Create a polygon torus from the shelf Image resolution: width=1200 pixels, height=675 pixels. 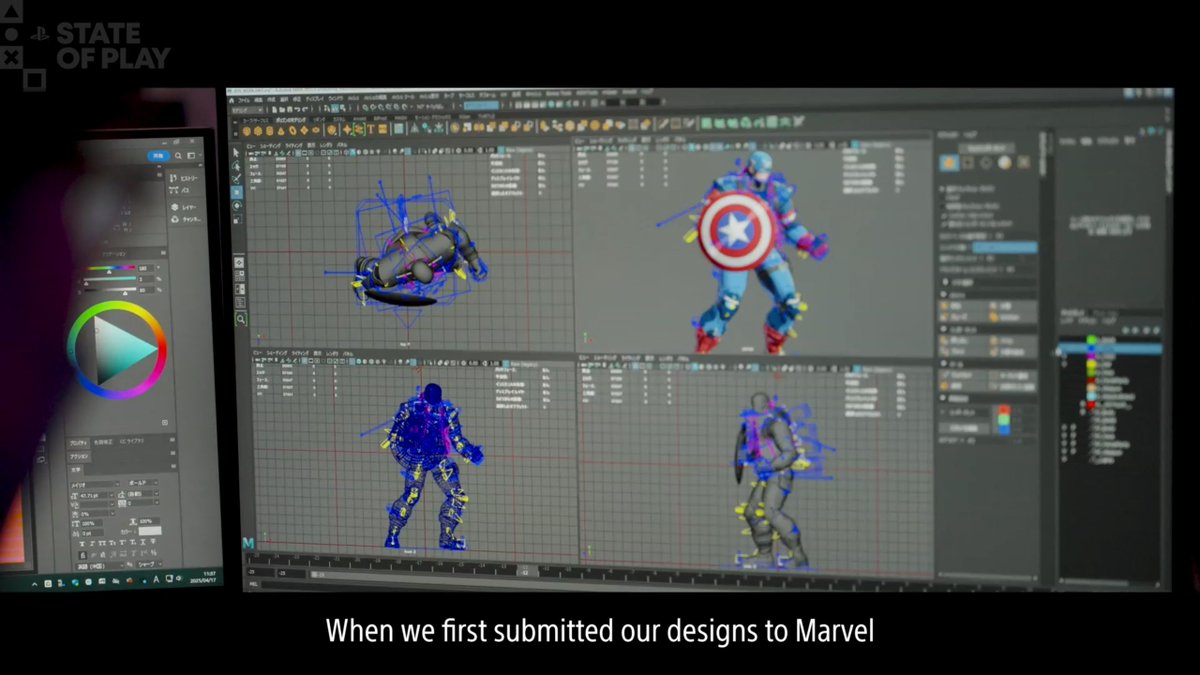coord(292,130)
